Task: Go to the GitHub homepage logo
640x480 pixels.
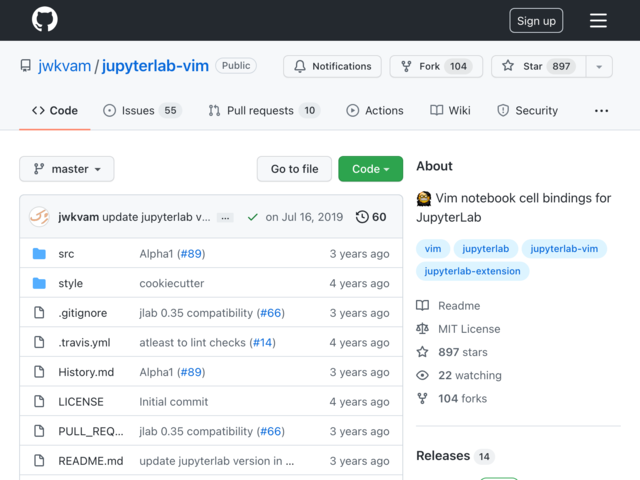Action: 44,19
